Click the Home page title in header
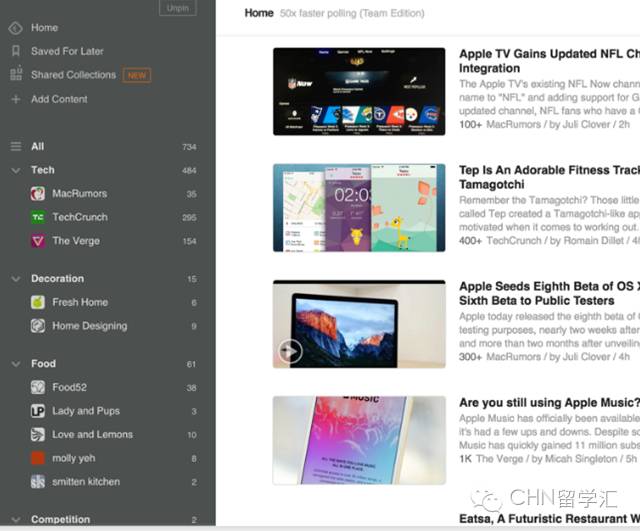Viewport: 640px width, 531px height. pyautogui.click(x=259, y=13)
